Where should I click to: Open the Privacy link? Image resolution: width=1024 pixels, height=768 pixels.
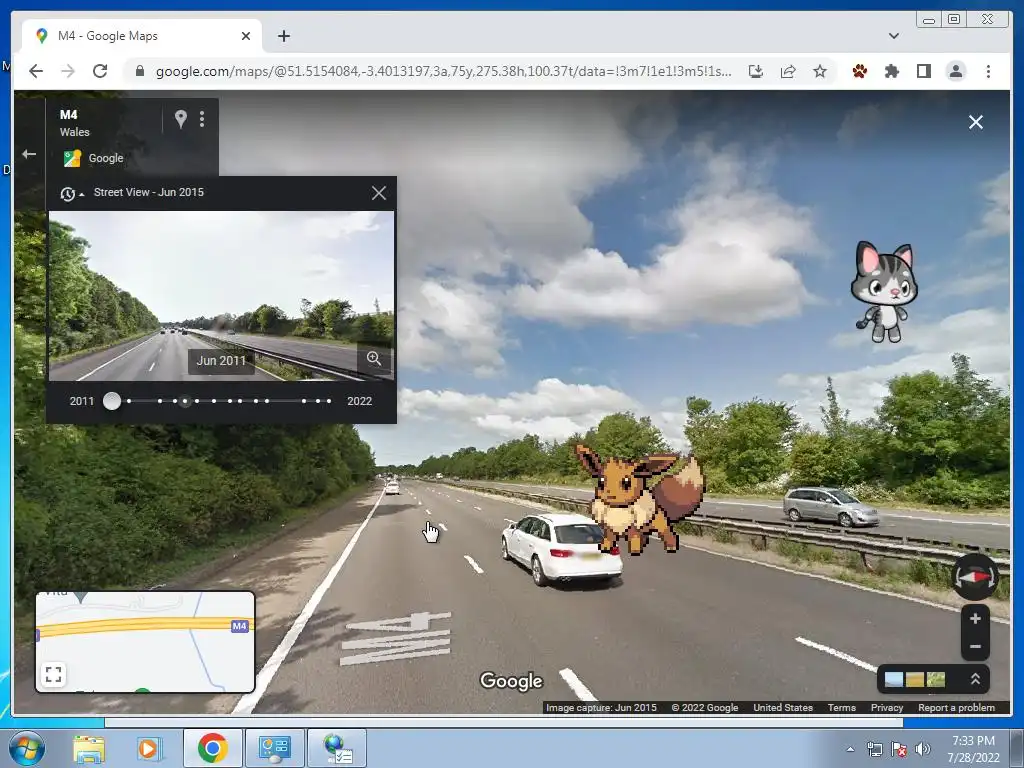887,707
